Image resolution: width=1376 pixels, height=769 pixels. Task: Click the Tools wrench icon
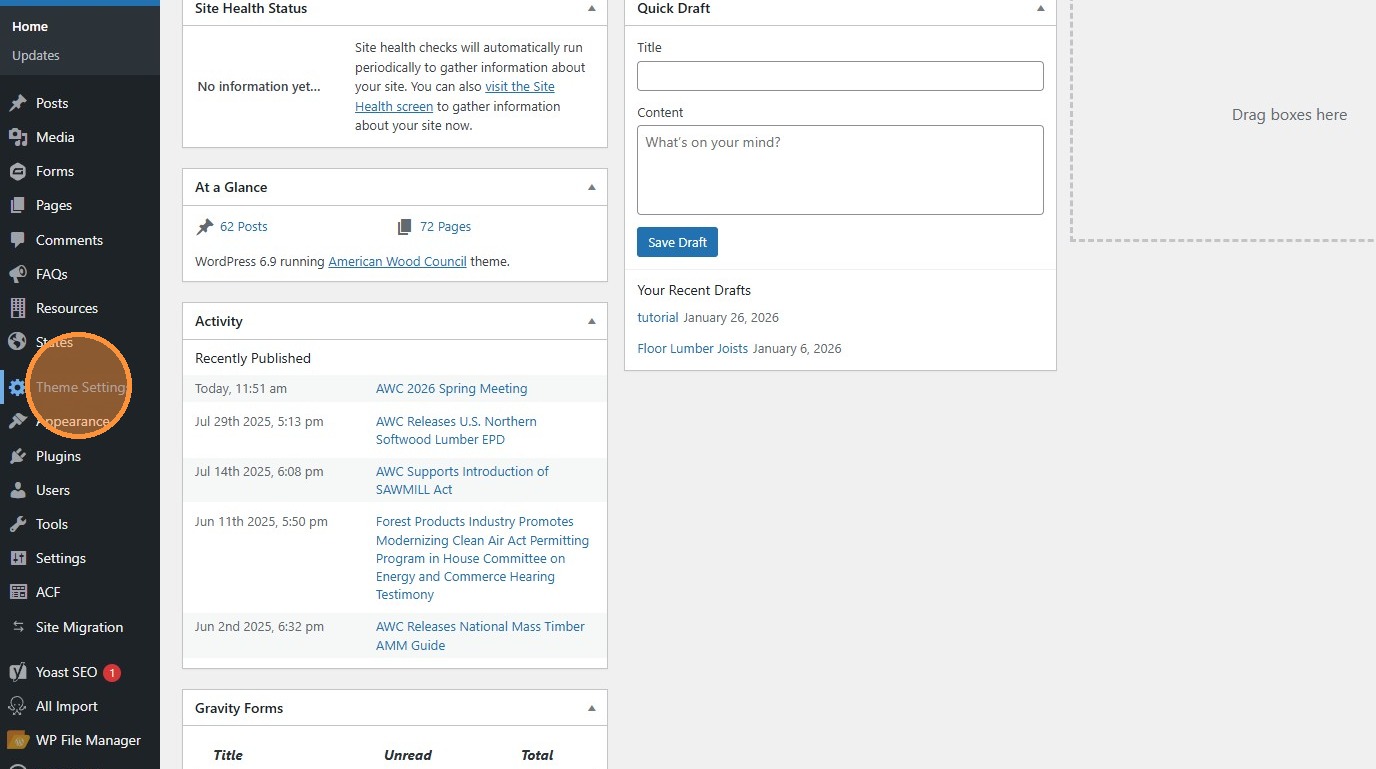point(17,524)
